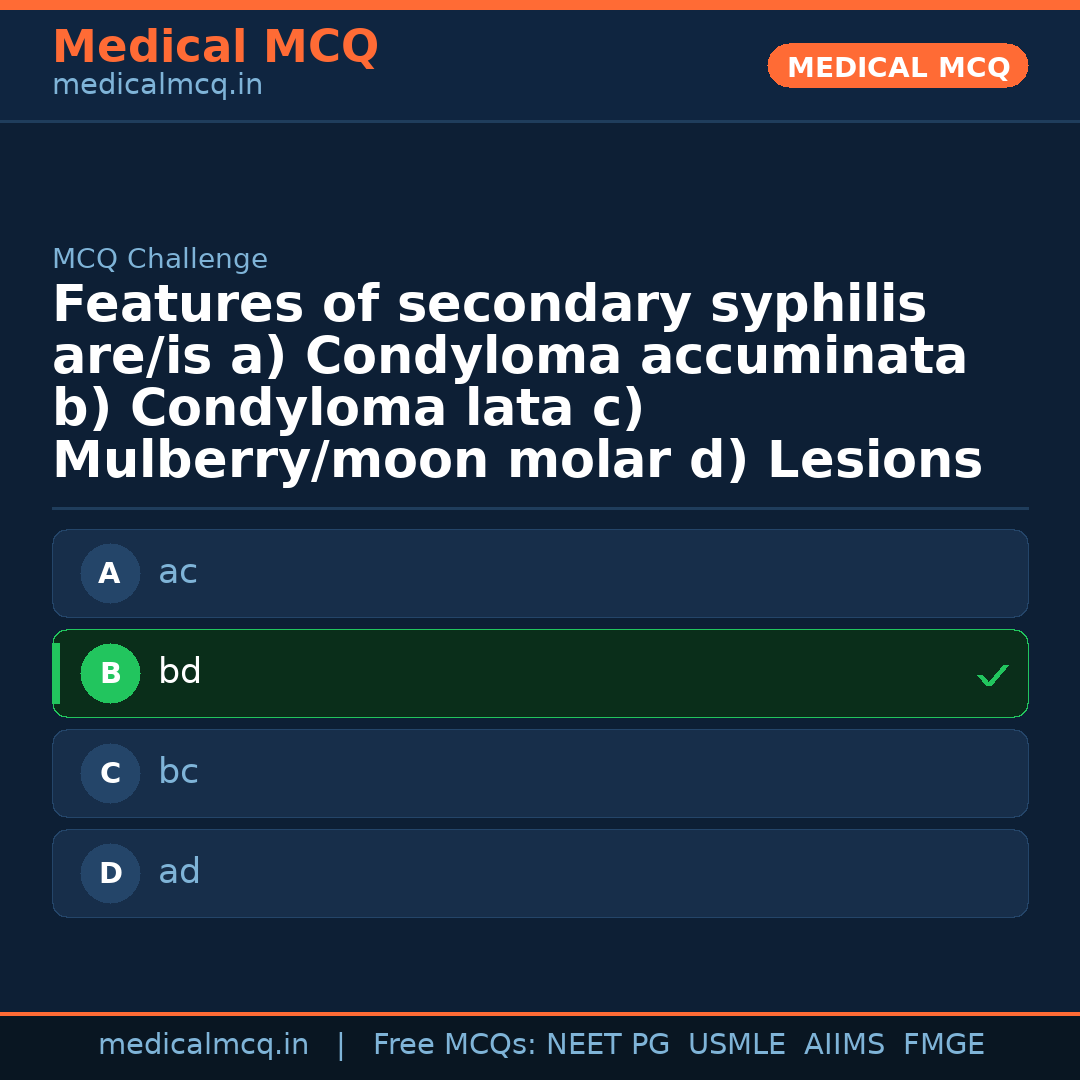This screenshot has width=1080, height=1080.
Task: Select answer option A labeled ac
Action: (x=540, y=573)
